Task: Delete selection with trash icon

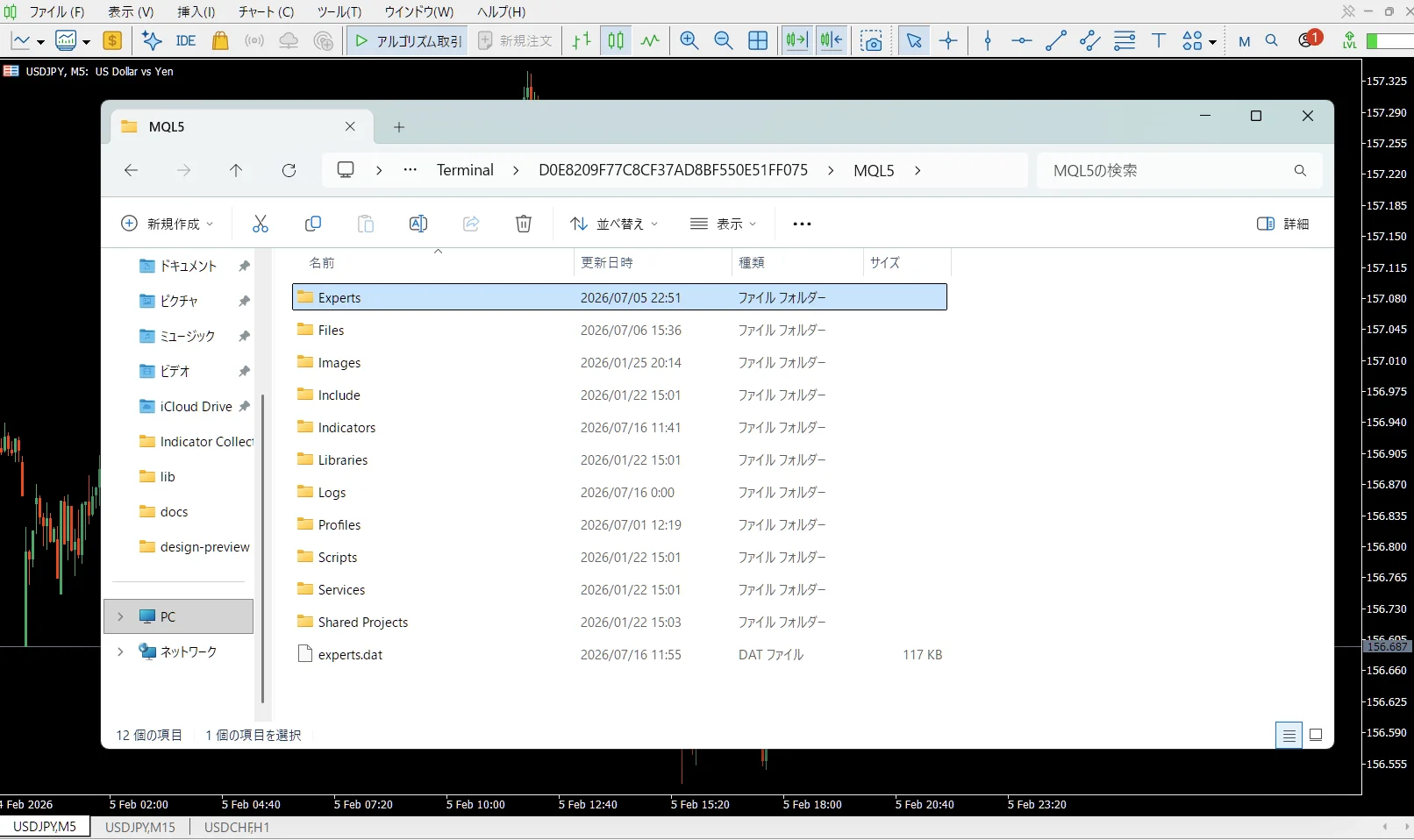Action: (x=524, y=224)
